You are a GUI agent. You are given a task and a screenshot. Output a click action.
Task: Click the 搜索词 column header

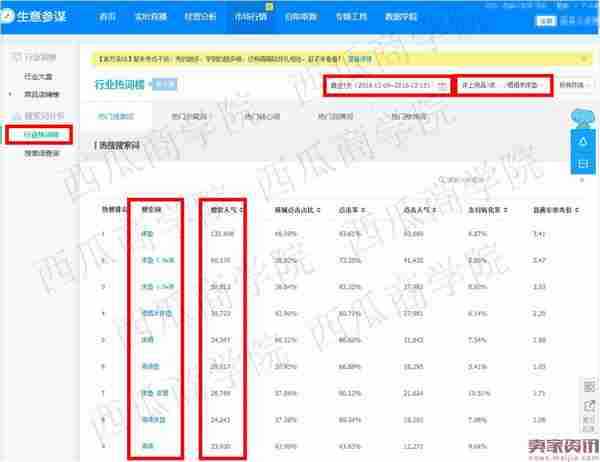click(151, 209)
